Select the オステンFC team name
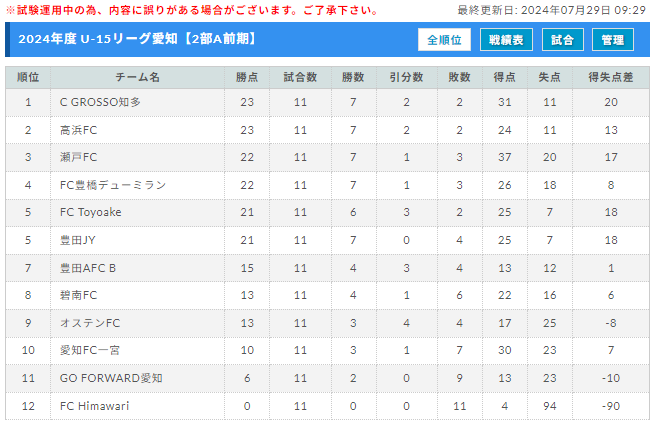656x425 pixels. (90, 323)
